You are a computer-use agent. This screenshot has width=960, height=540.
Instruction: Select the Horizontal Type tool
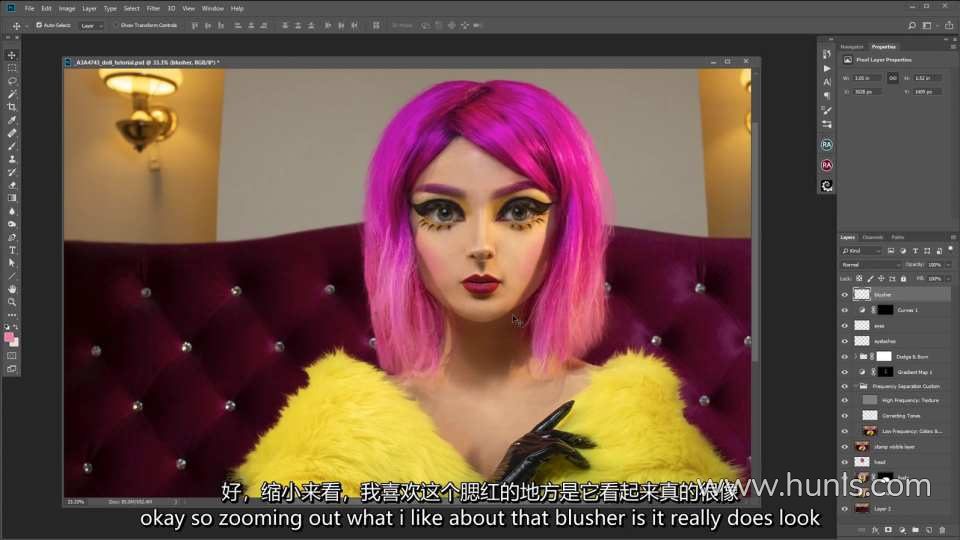(12, 250)
